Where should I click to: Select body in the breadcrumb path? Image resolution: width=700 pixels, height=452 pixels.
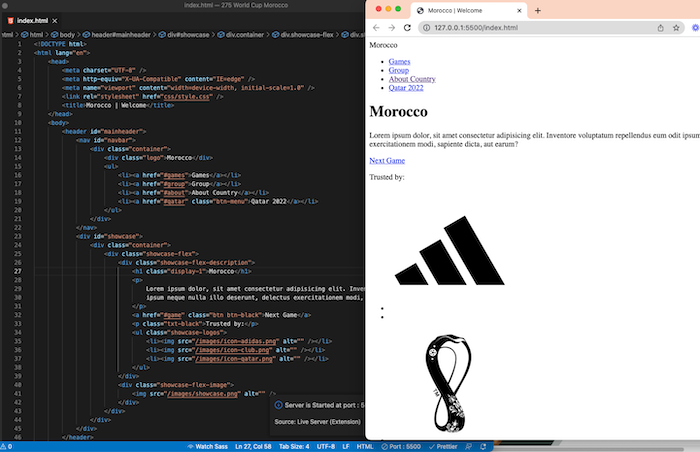pos(63,34)
